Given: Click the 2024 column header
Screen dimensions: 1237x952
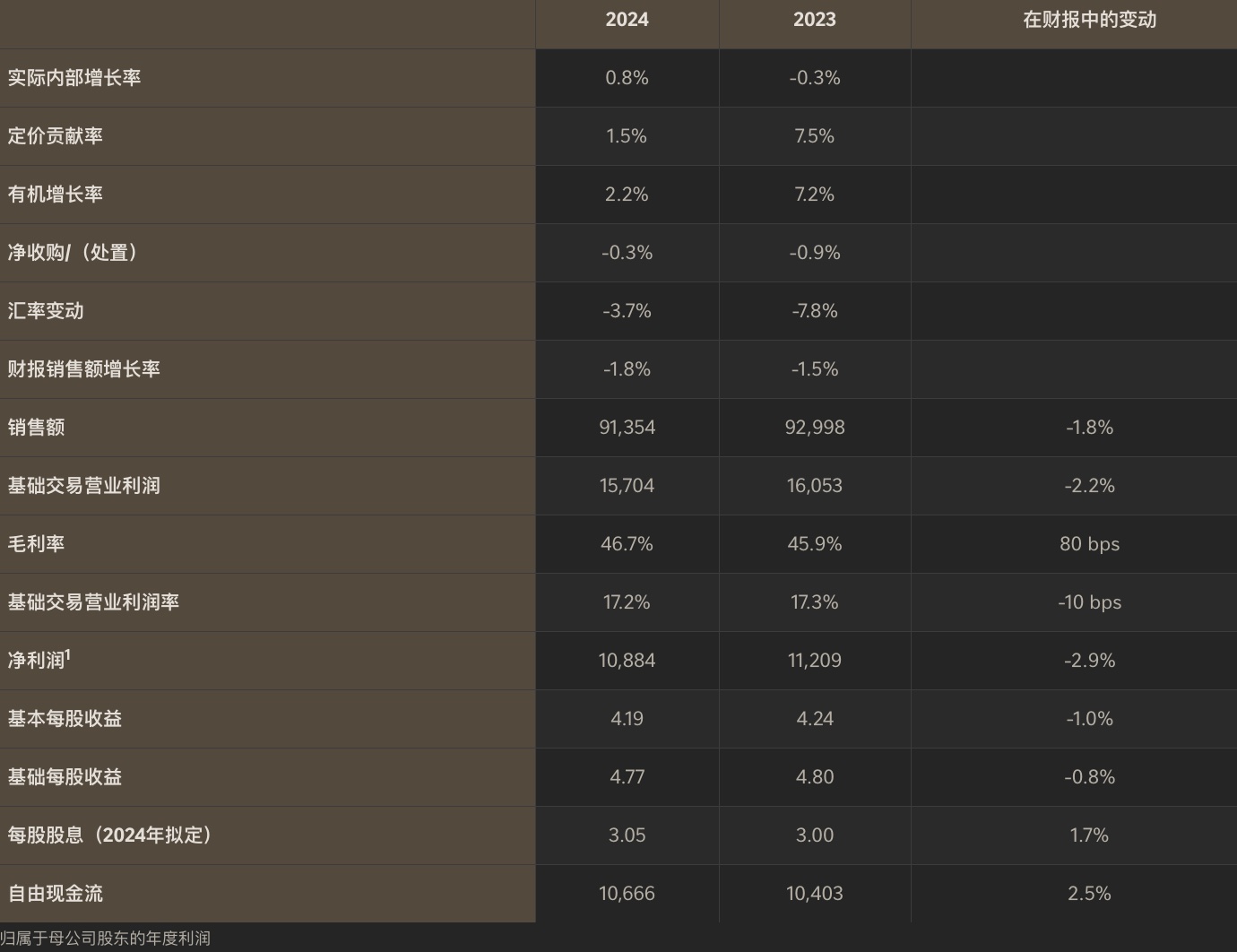Looking at the screenshot, I should [627, 20].
